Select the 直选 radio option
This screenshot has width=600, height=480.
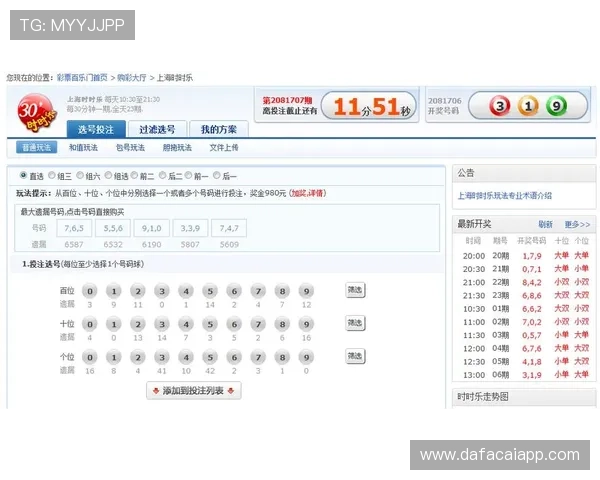click(x=23, y=175)
